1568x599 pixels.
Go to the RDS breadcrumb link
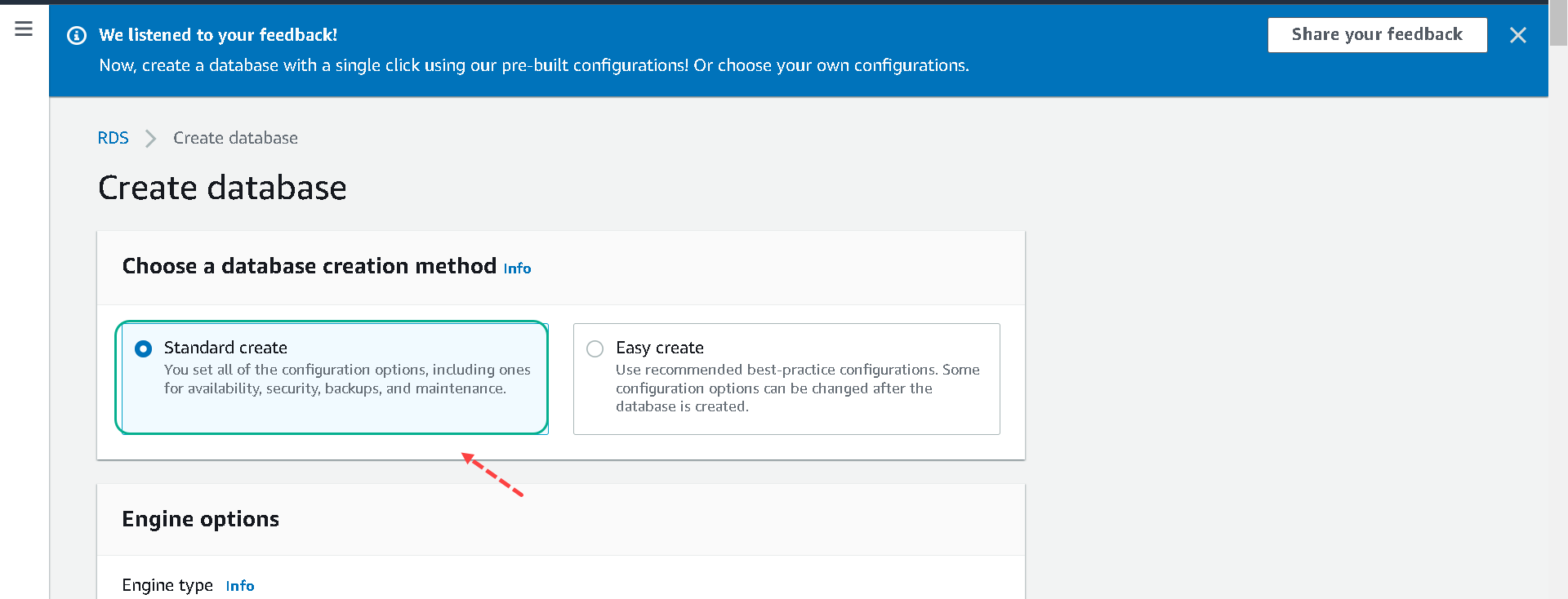click(113, 138)
